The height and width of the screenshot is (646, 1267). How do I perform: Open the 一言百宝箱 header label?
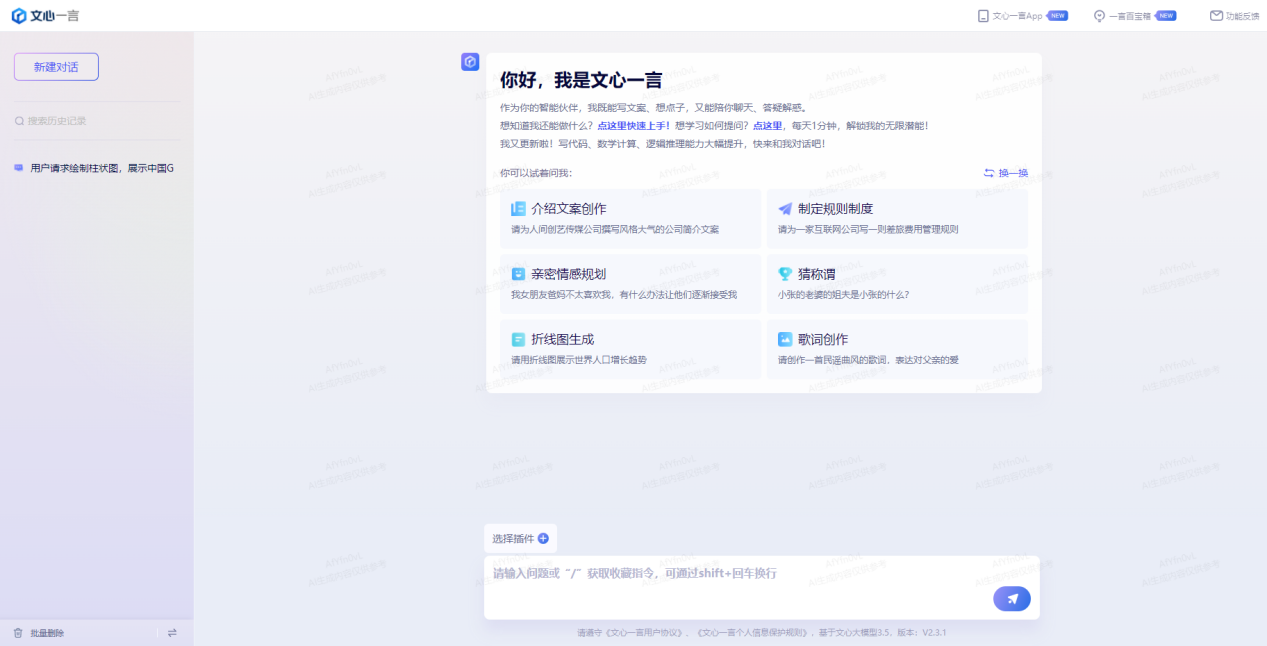(1130, 16)
